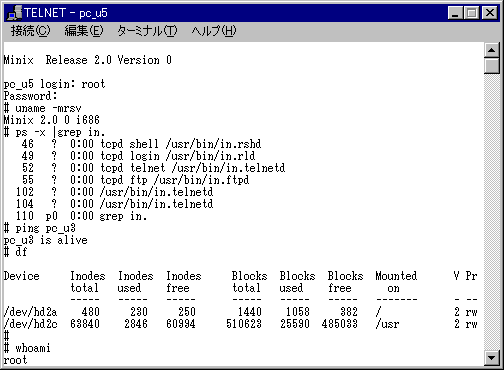Click the vertical scrollbar thumb
Viewport: 504px width, 370px height.
[x=492, y=66]
